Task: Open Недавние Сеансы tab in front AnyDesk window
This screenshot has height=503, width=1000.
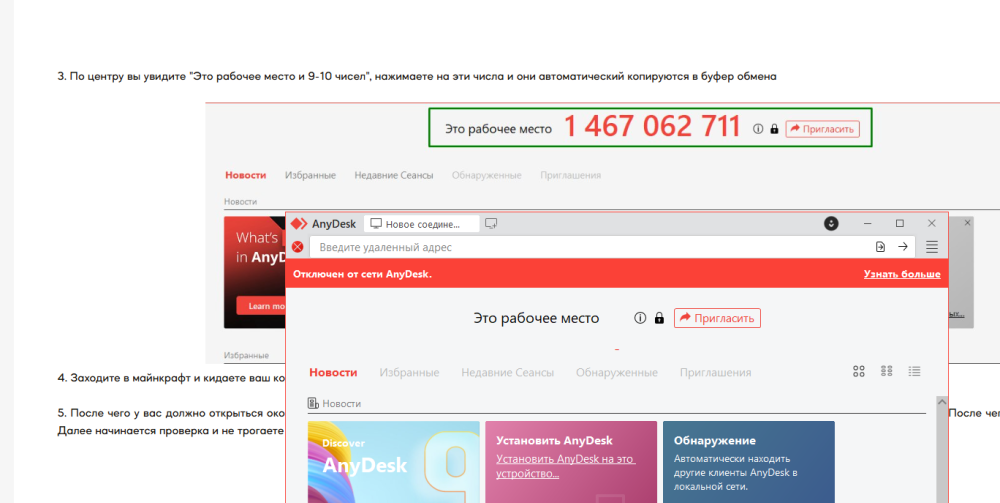Action: [508, 372]
